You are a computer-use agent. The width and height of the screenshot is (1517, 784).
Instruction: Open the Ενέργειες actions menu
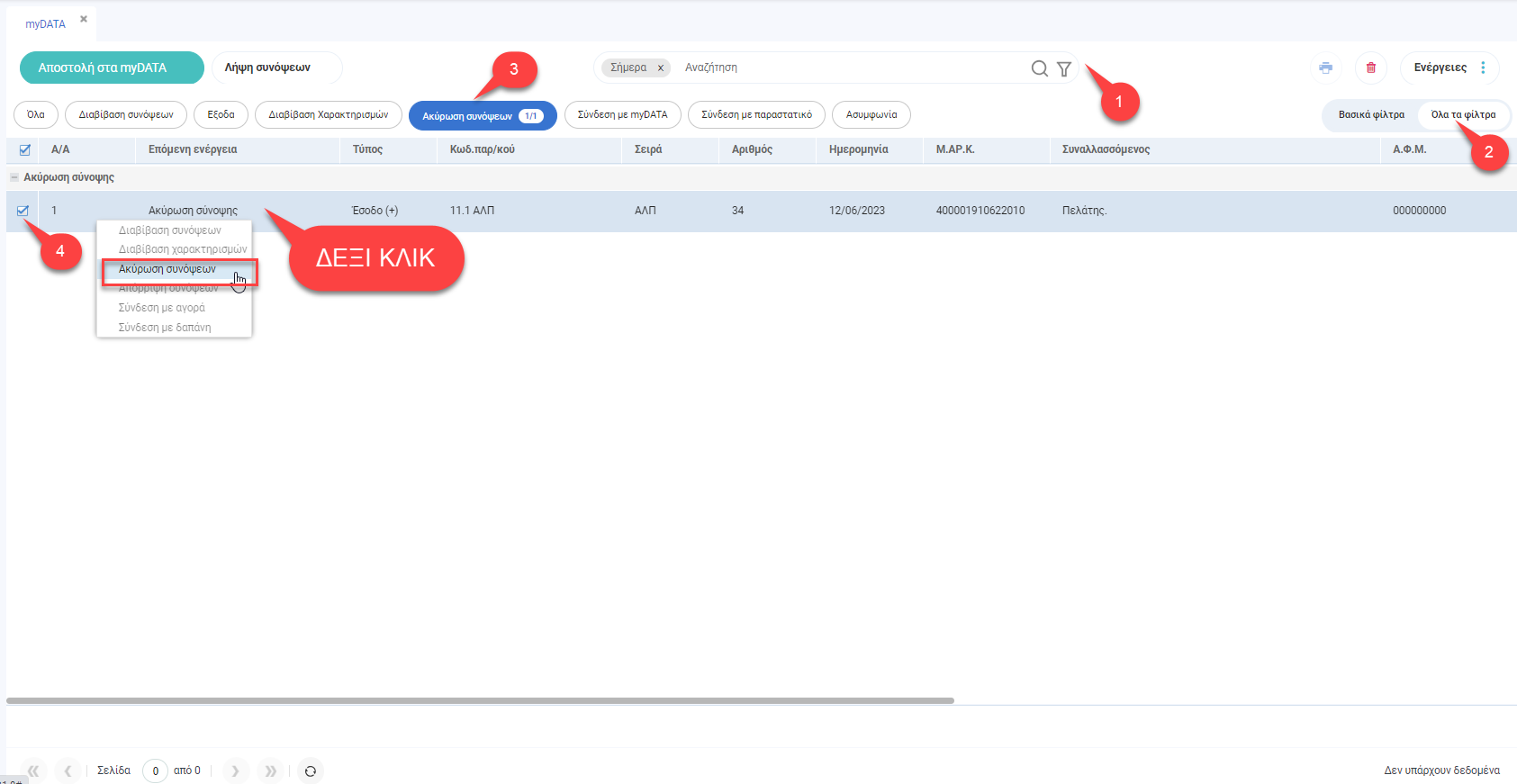1449,68
